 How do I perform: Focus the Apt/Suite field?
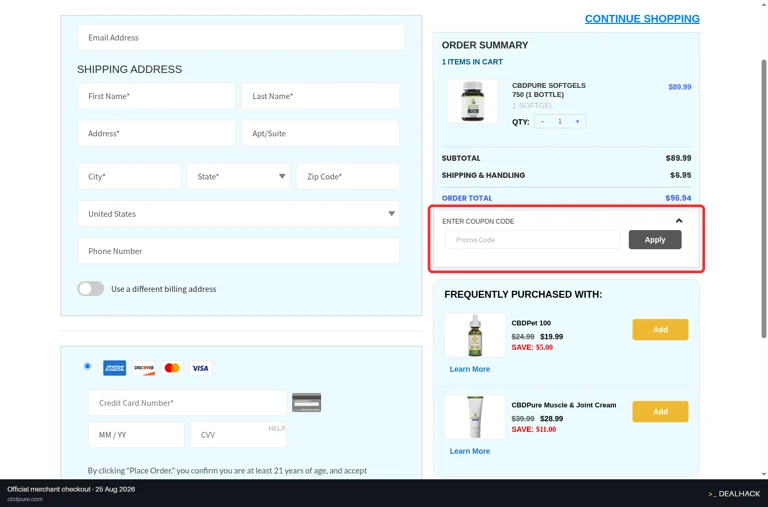pyautogui.click(x=320, y=133)
